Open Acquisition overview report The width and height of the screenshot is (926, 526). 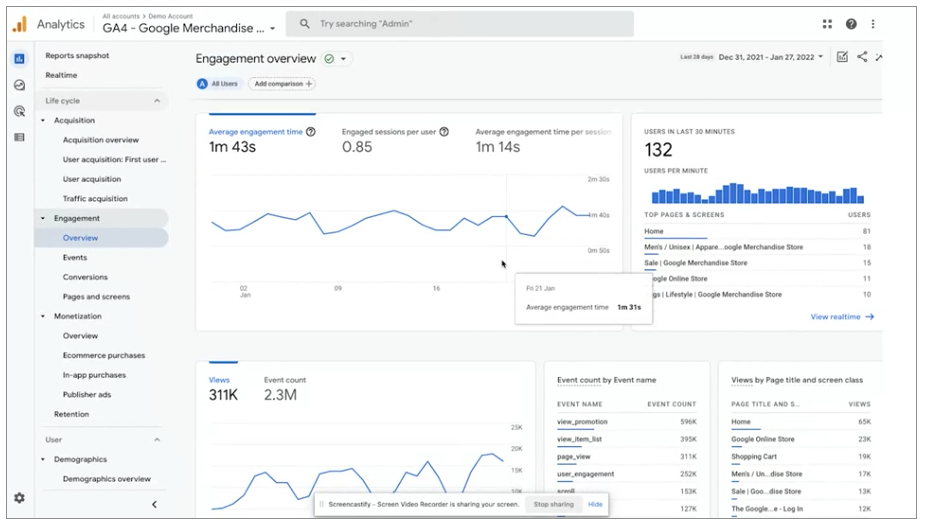tap(101, 140)
